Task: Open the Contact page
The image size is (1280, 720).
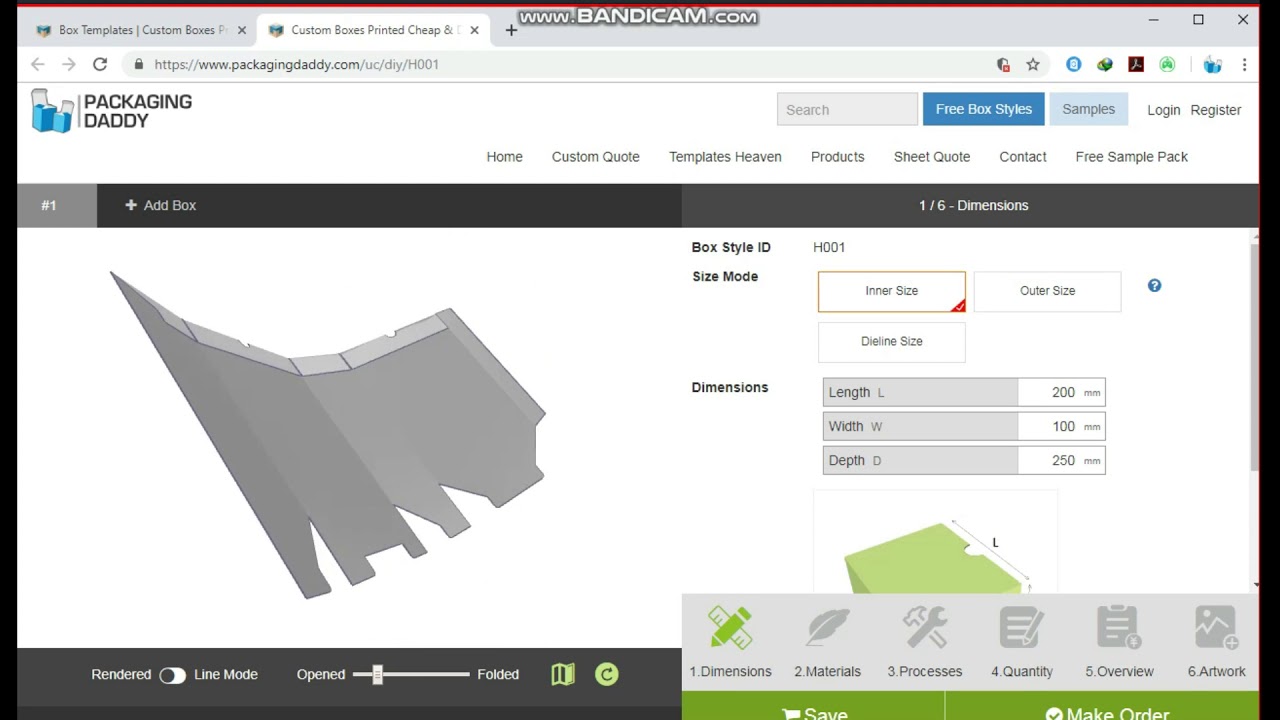Action: (1023, 157)
